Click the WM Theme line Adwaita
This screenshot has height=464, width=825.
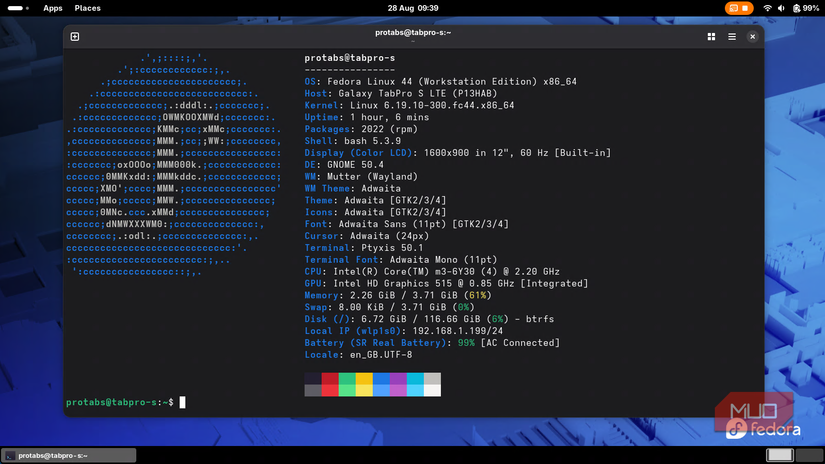pos(353,188)
